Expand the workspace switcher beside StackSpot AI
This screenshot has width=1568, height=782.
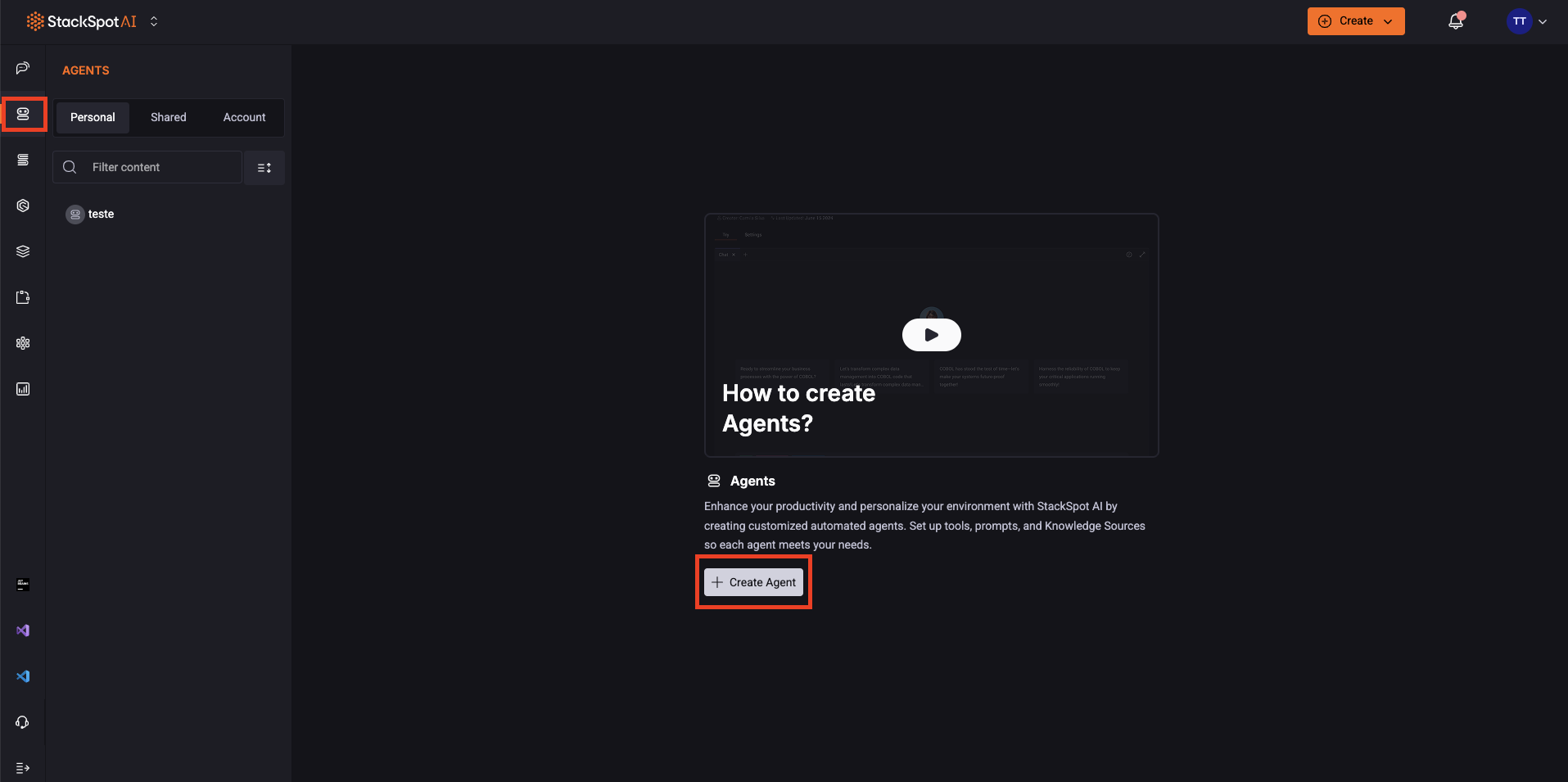tap(153, 21)
